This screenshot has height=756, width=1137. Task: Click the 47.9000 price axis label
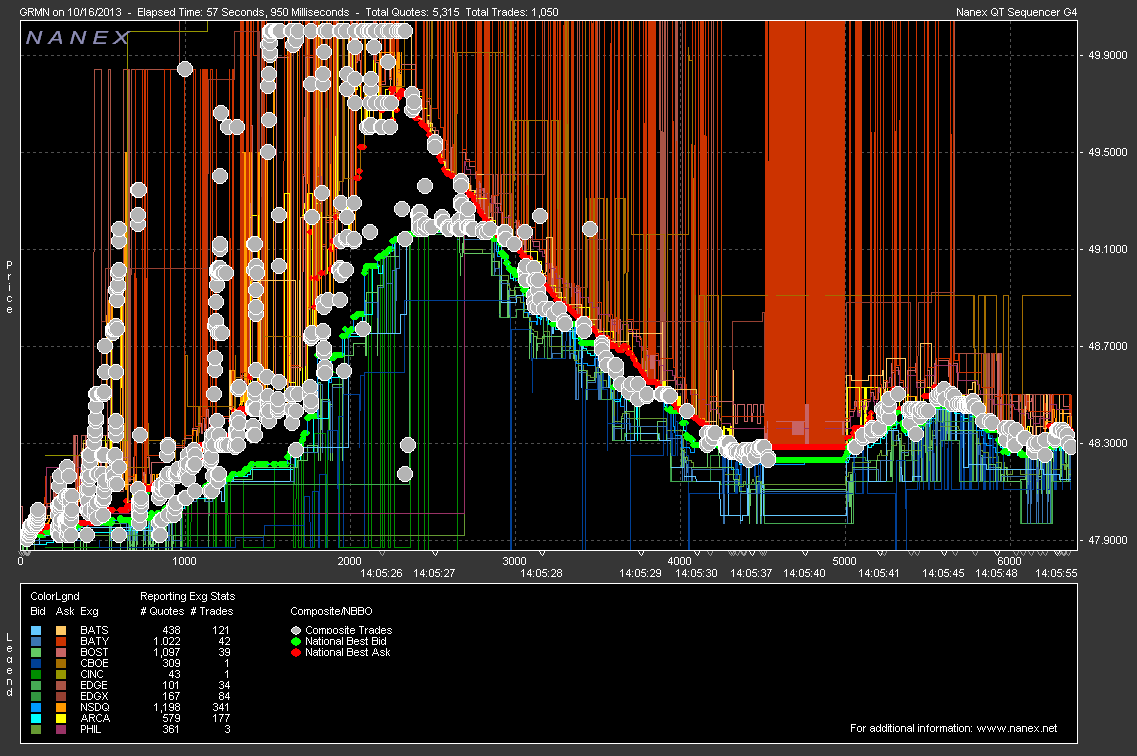[x=1107, y=540]
